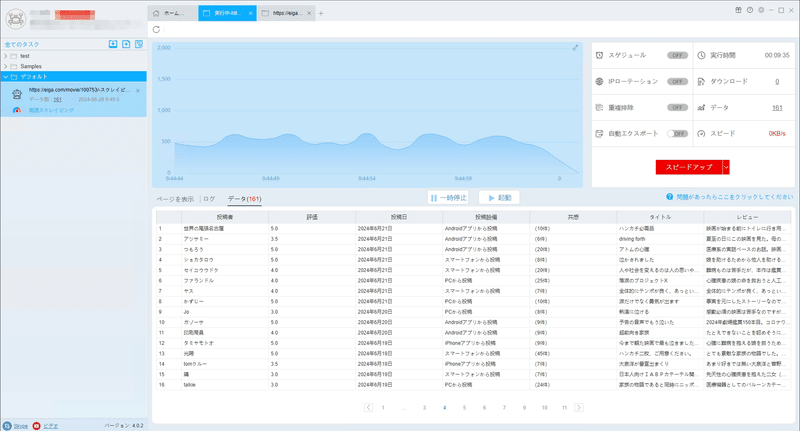Open the 問題があったら help link

coord(735,197)
